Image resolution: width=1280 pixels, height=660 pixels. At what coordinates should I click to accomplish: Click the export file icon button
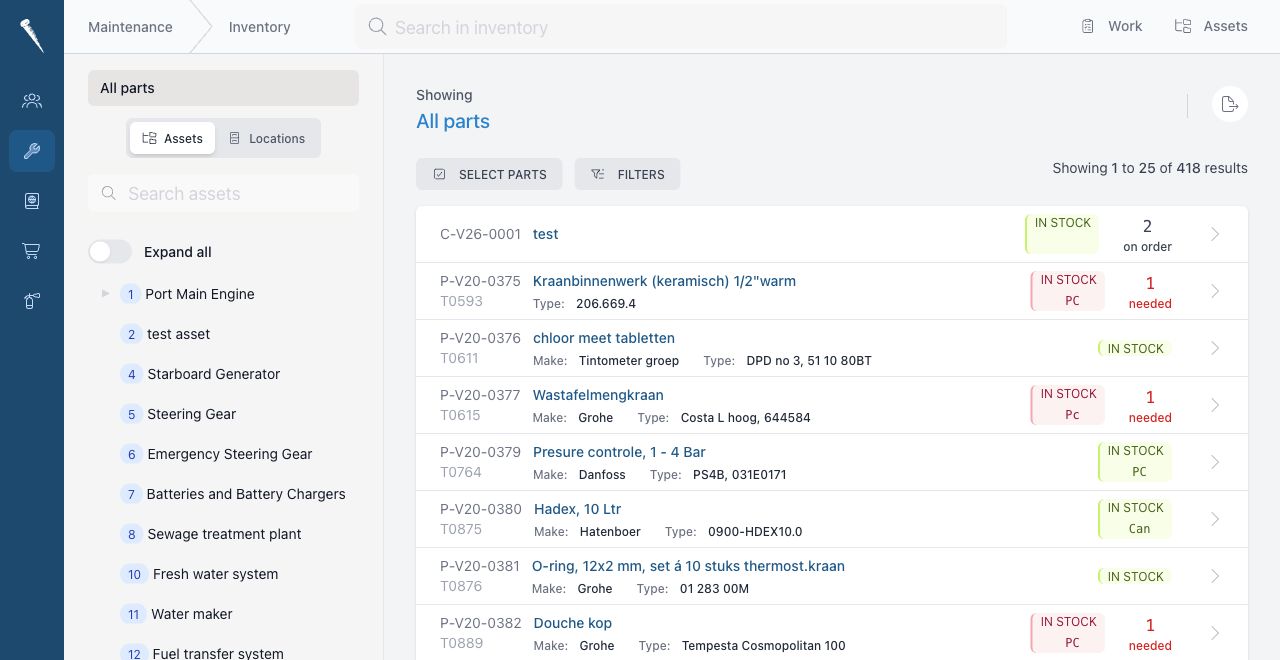1230,104
